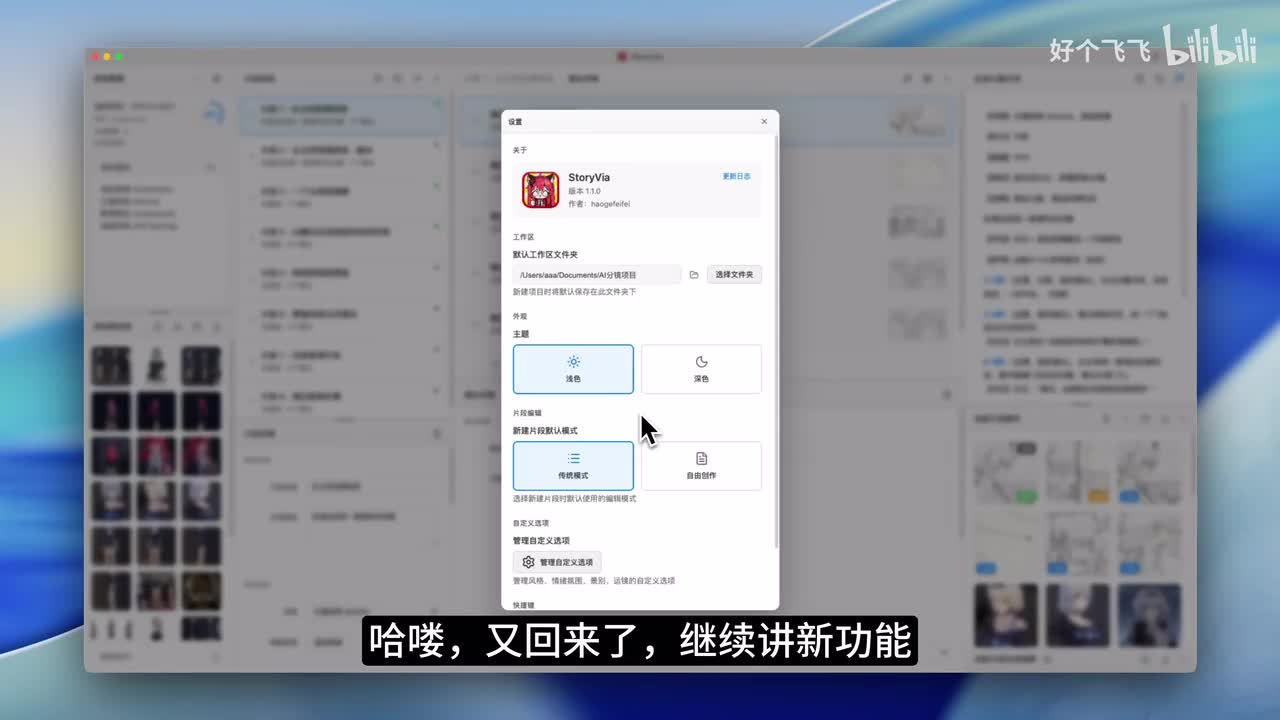This screenshot has height=720, width=1280.
Task: Click the default workspace folder path field
Action: 597,274
